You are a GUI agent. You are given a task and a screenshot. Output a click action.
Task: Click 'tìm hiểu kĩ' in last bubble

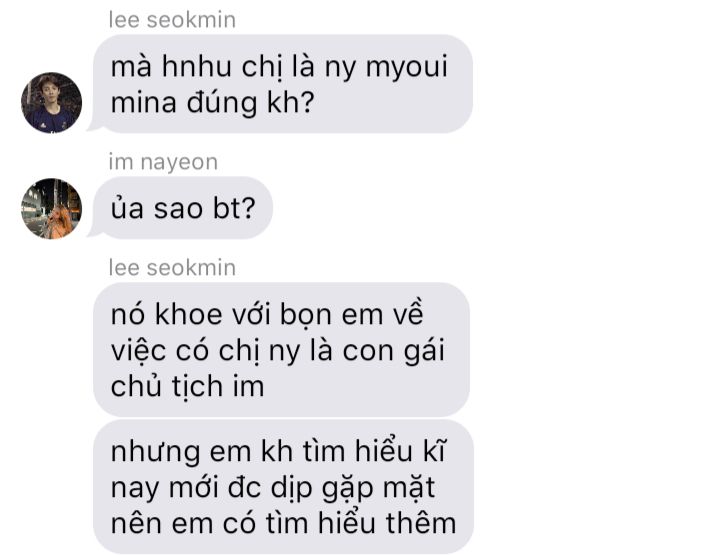point(374,451)
